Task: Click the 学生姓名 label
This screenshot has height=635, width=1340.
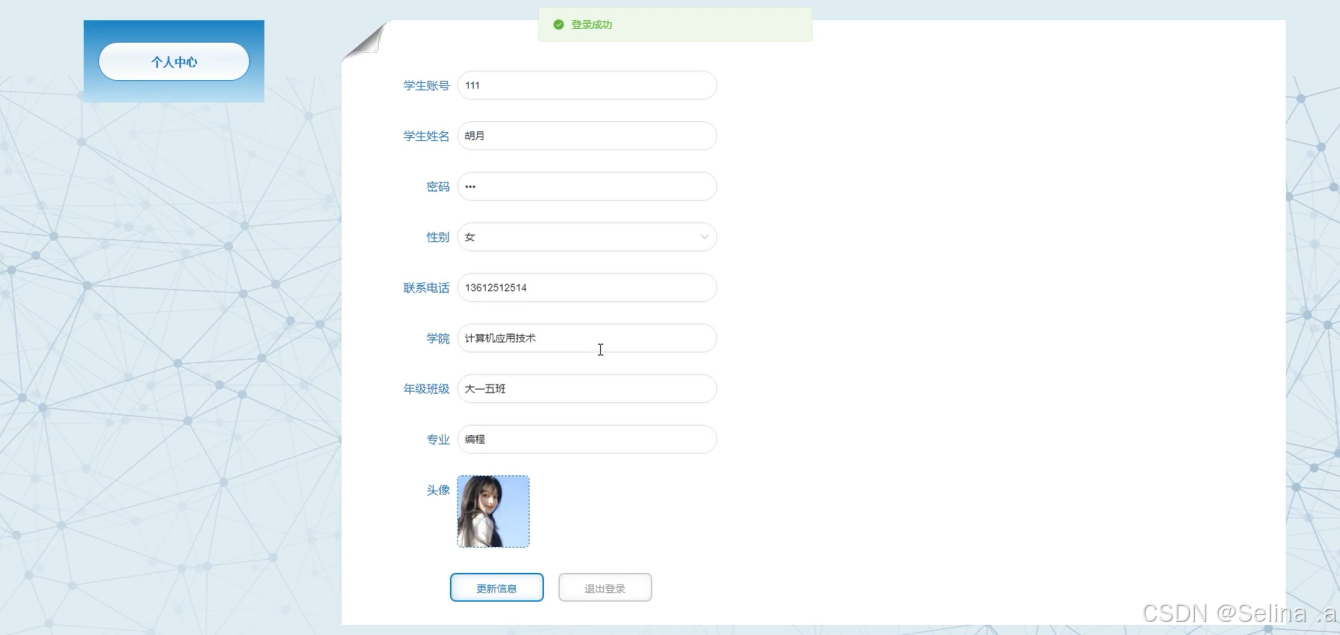Action: (x=426, y=137)
